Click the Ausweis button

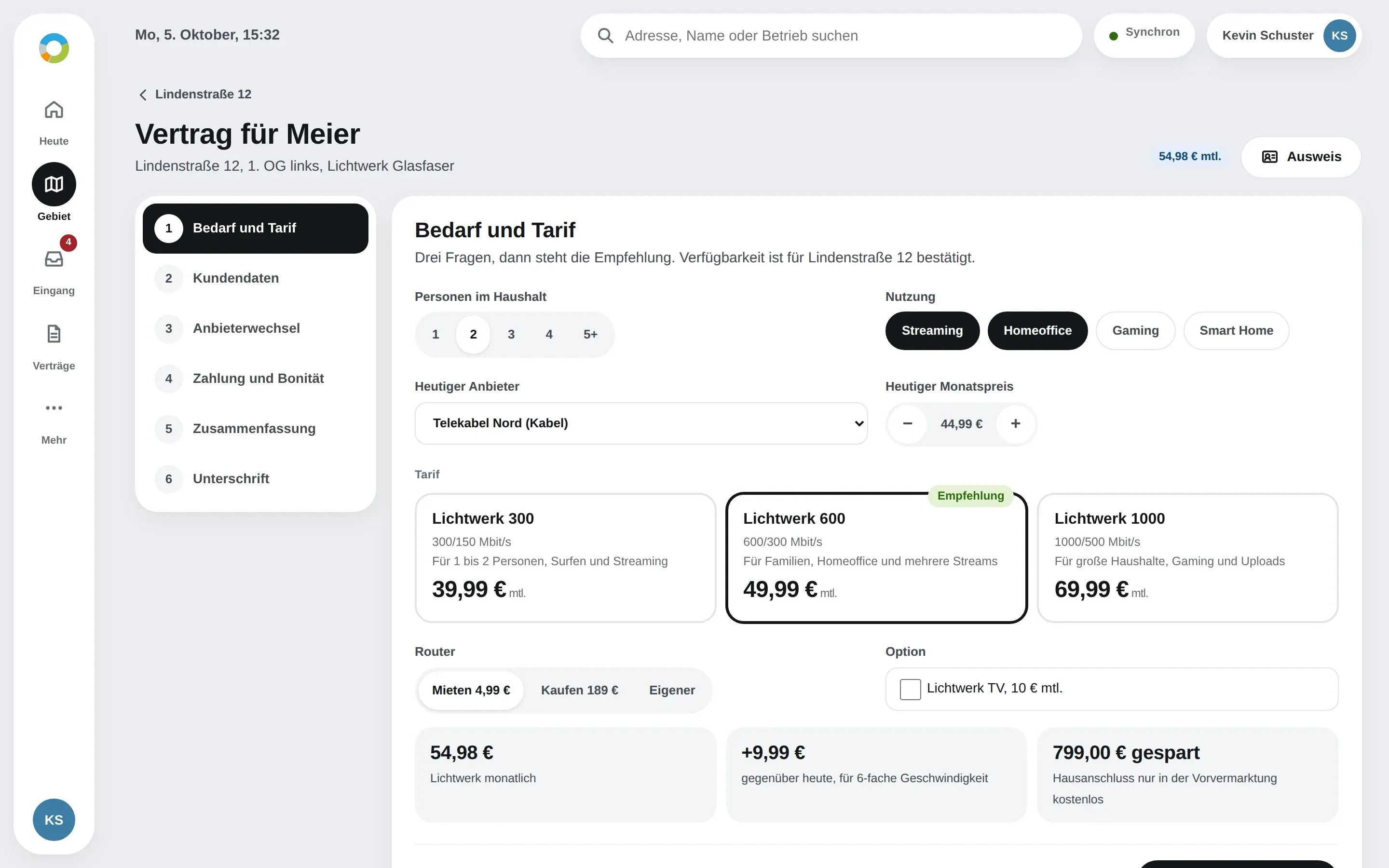1301,157
